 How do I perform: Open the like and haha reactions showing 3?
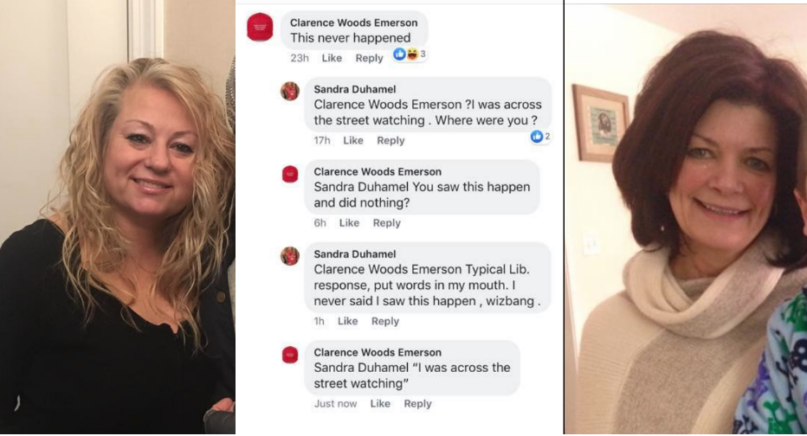tap(410, 54)
